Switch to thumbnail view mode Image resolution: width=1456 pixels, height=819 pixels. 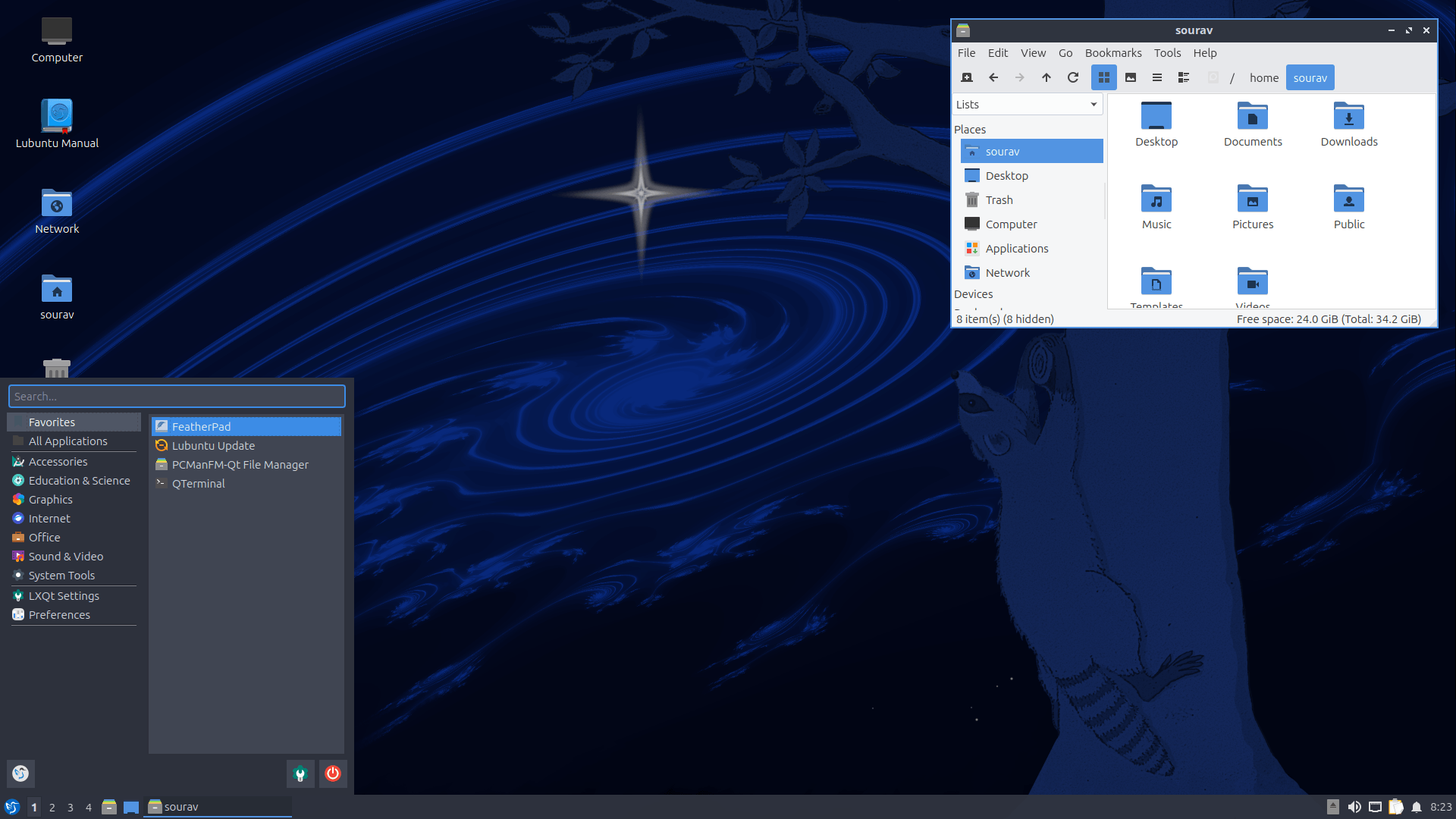pyautogui.click(x=1130, y=77)
